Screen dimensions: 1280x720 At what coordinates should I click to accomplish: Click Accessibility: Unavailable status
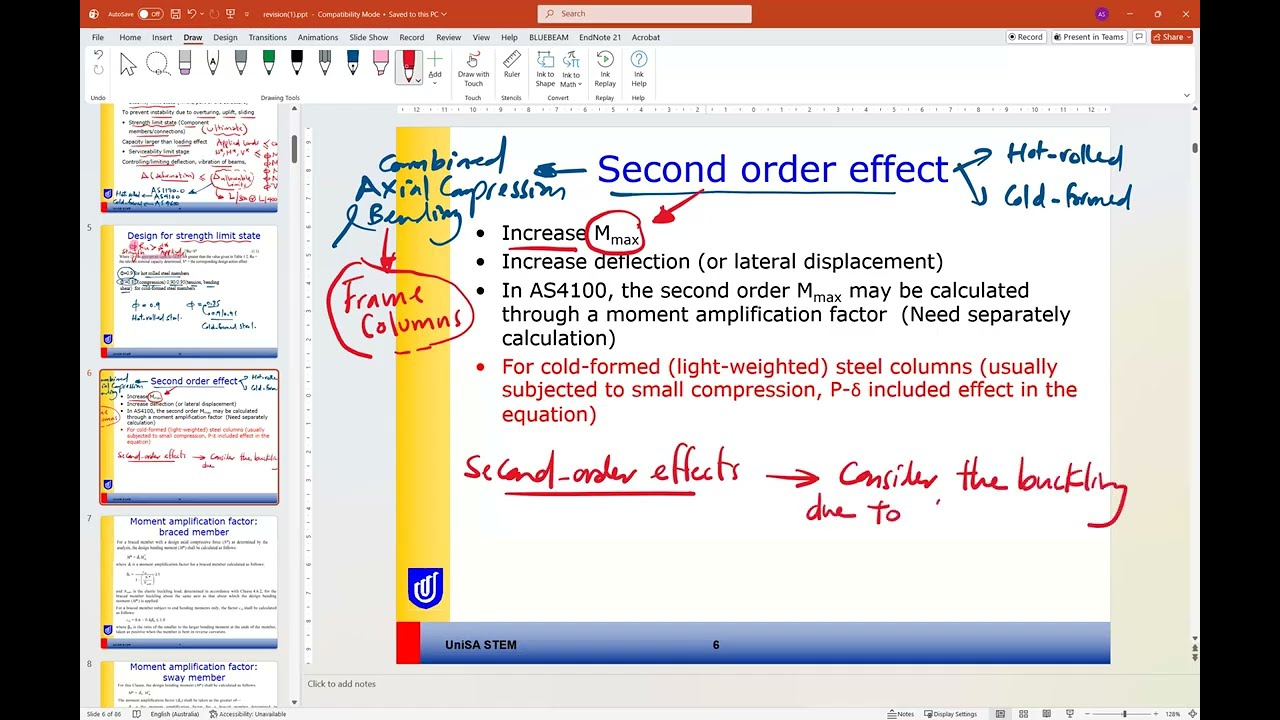click(246, 714)
